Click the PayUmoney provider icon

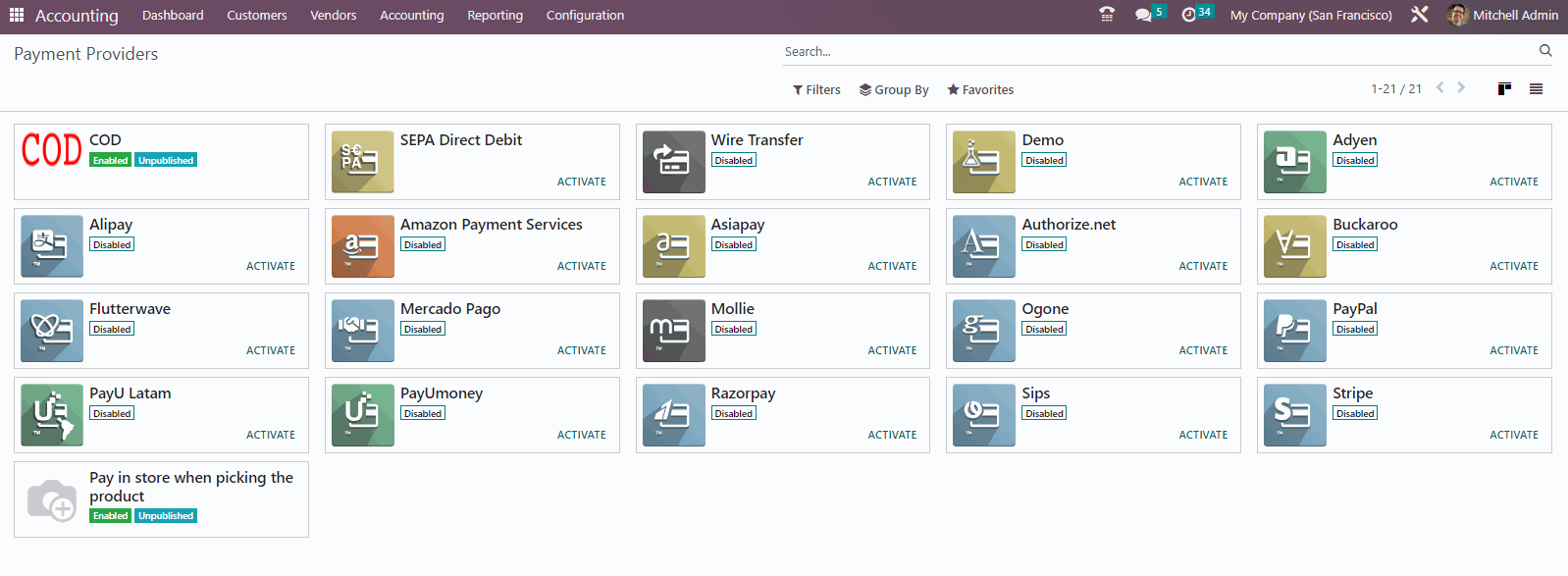tap(362, 415)
